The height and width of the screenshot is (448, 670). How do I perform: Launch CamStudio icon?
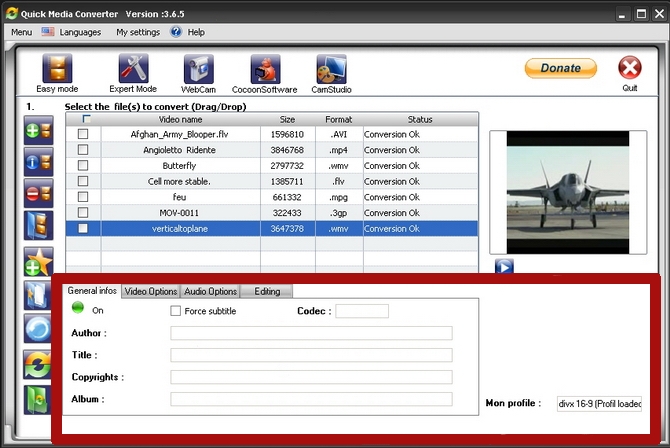(x=332, y=69)
